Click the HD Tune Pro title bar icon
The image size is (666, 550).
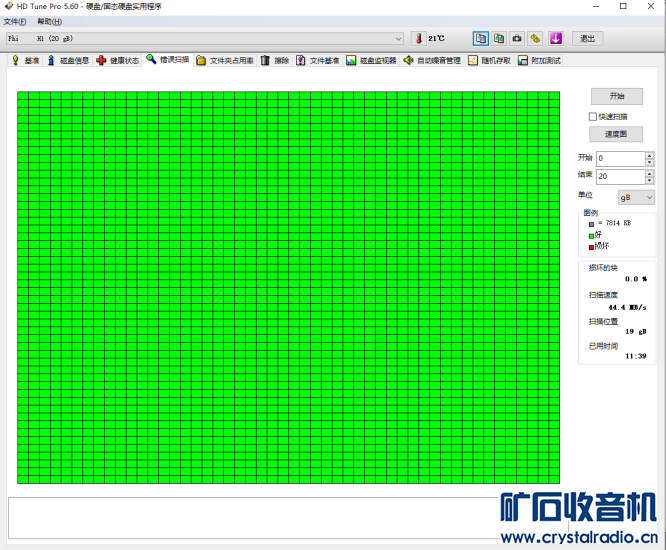(x=8, y=6)
